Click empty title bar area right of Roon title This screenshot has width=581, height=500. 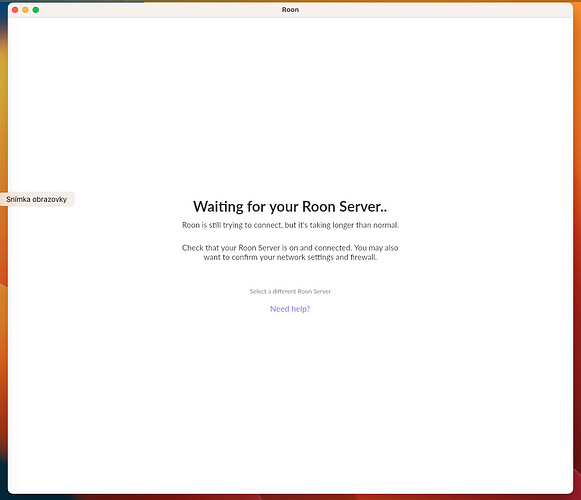coord(426,10)
